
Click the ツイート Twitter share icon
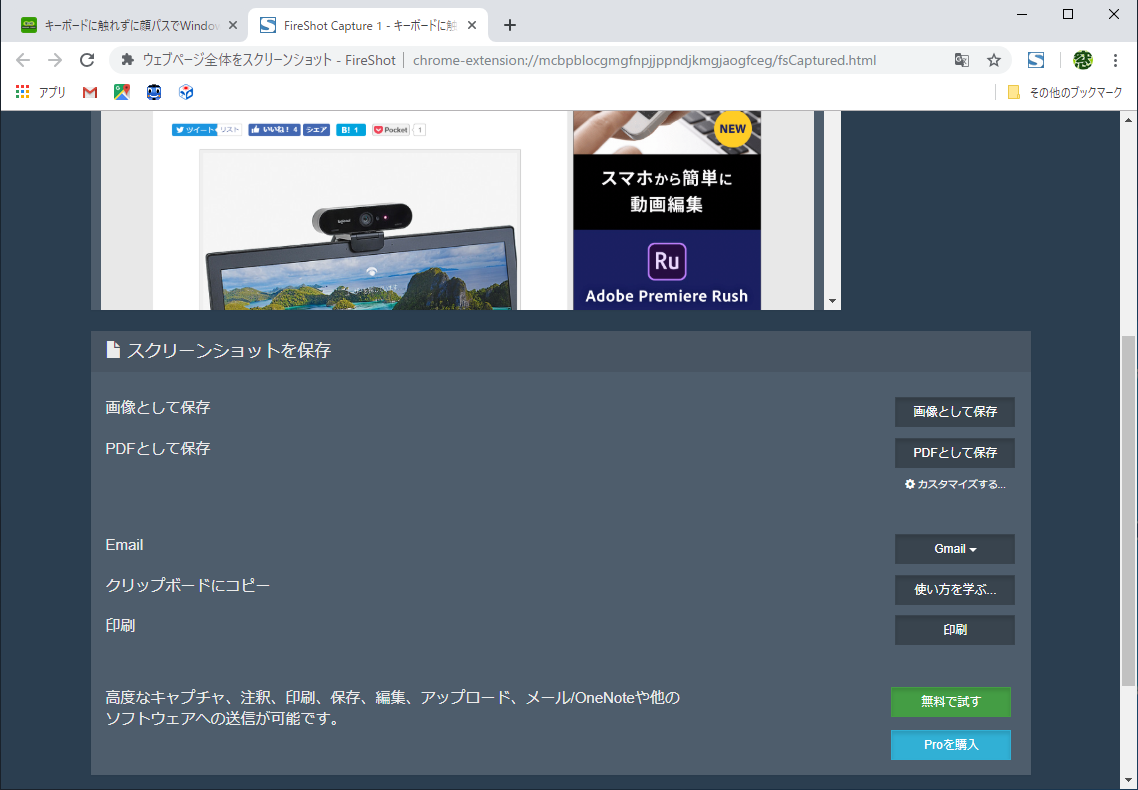[x=196, y=129]
